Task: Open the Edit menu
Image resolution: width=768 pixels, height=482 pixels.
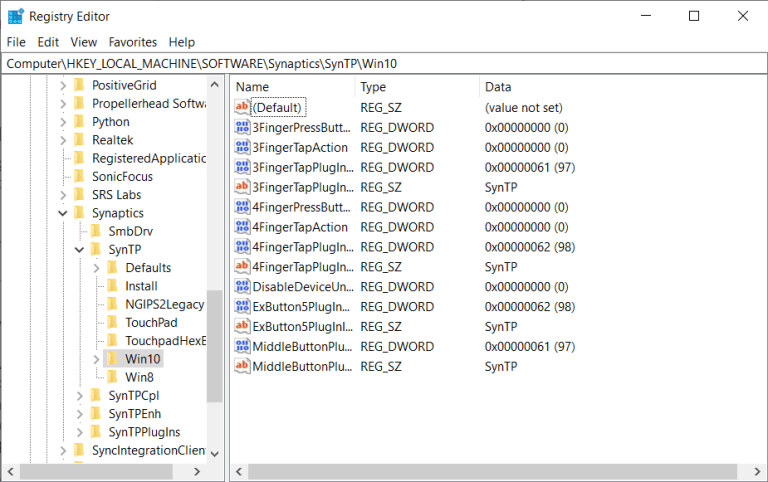Action: [48, 42]
